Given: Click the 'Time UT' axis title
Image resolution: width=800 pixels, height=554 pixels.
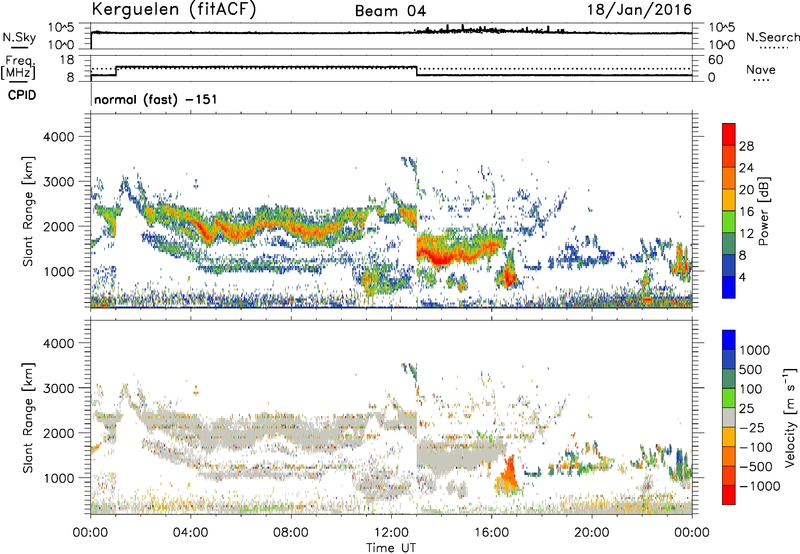Looking at the screenshot, I should coord(391,547).
